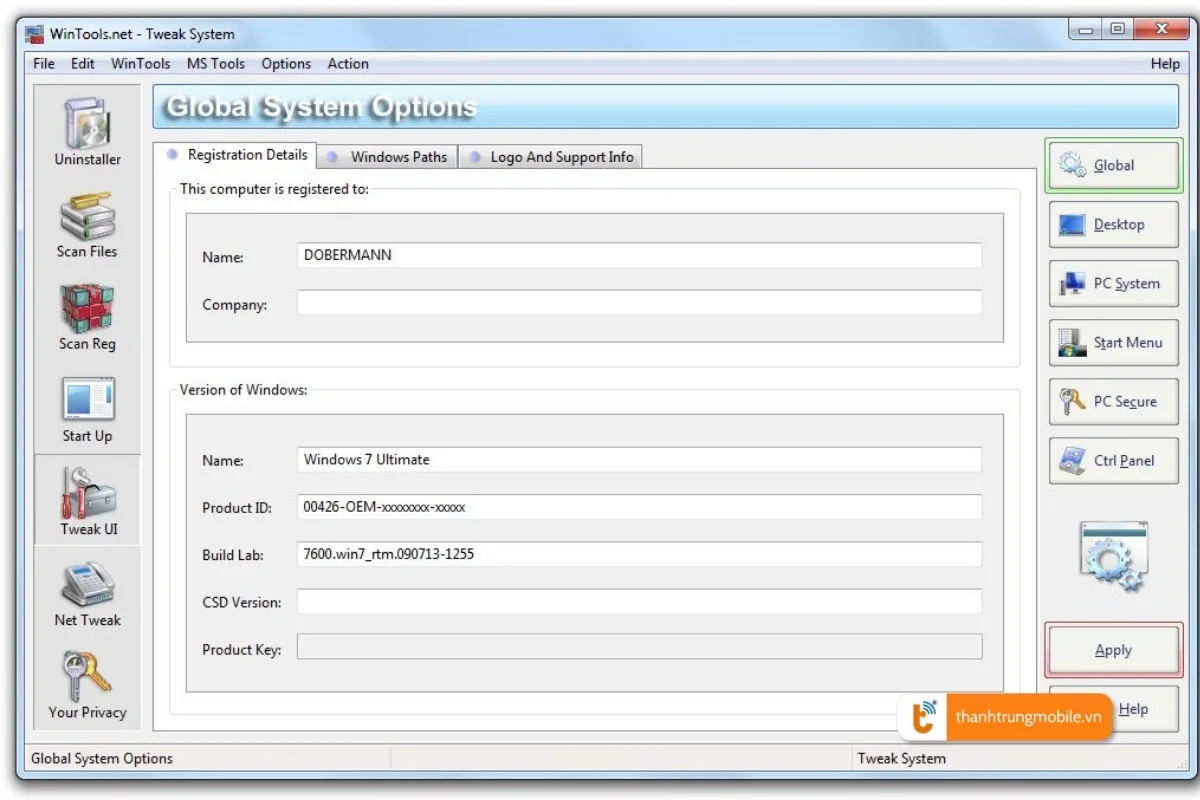This screenshot has width=1200, height=800.
Task: Open the PC Secure section
Action: [x=1113, y=401]
